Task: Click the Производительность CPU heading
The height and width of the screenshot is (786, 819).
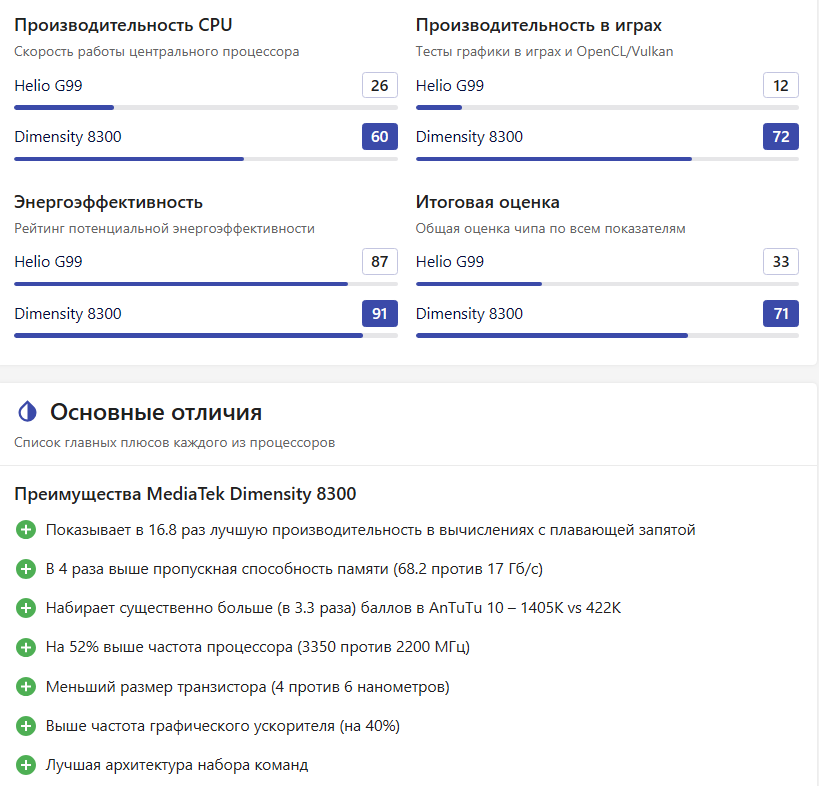Action: tap(123, 25)
